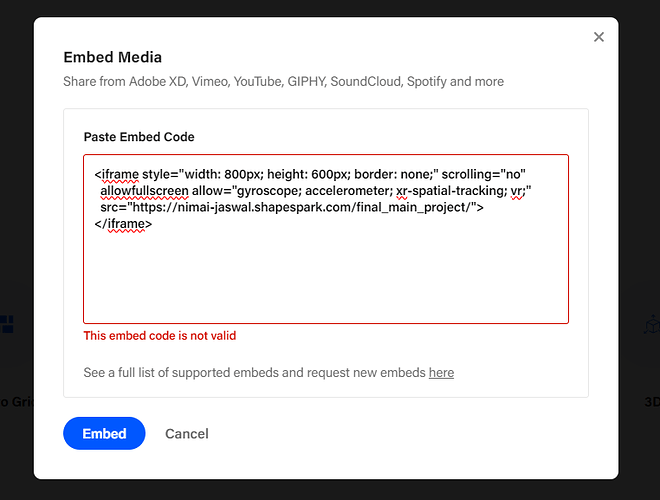Click the "Share from Adobe XD, Vimeo" subtitle
The height and width of the screenshot is (500, 660).
pyautogui.click(x=283, y=81)
